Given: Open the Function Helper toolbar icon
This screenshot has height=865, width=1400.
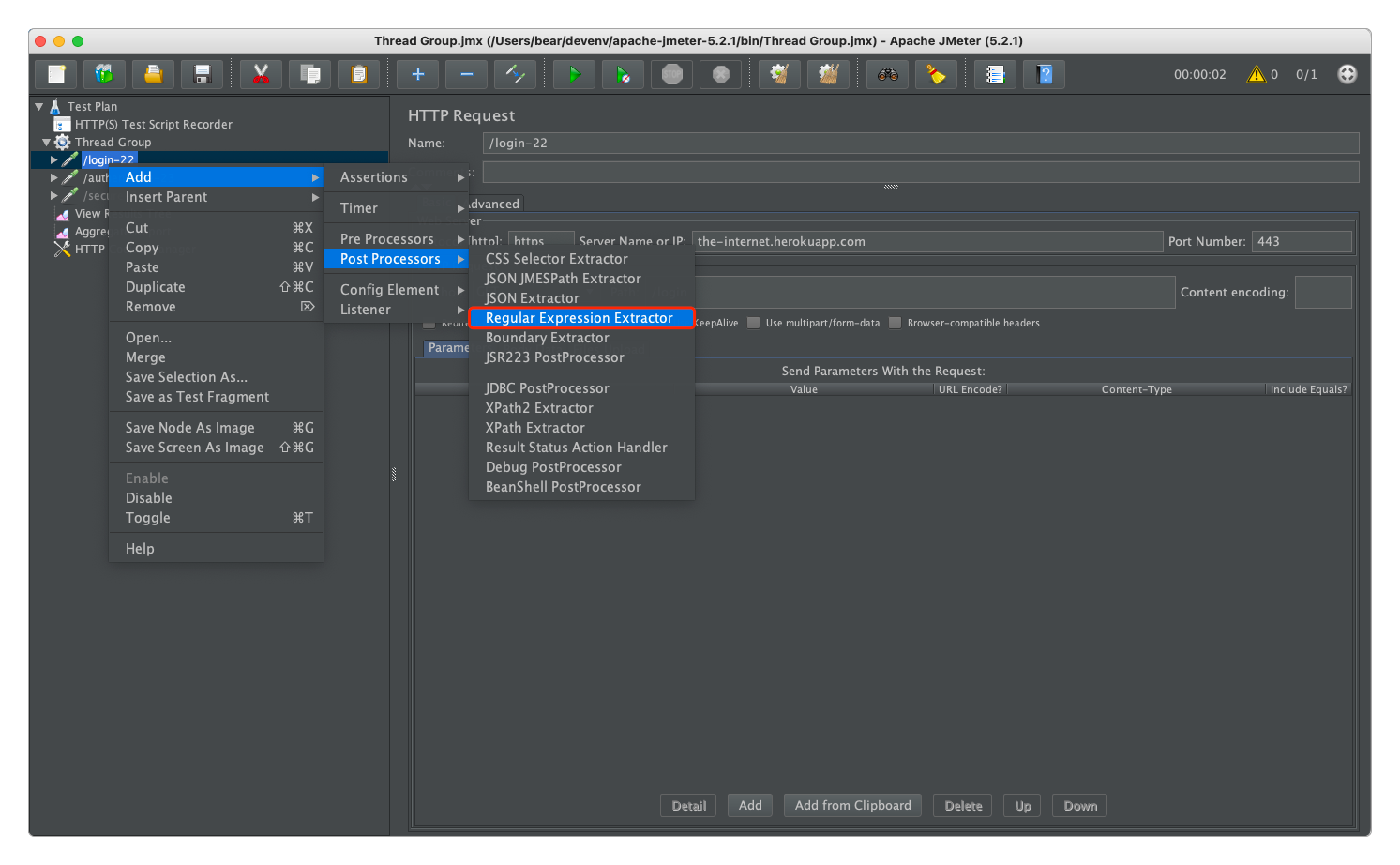Looking at the screenshot, I should click(995, 74).
